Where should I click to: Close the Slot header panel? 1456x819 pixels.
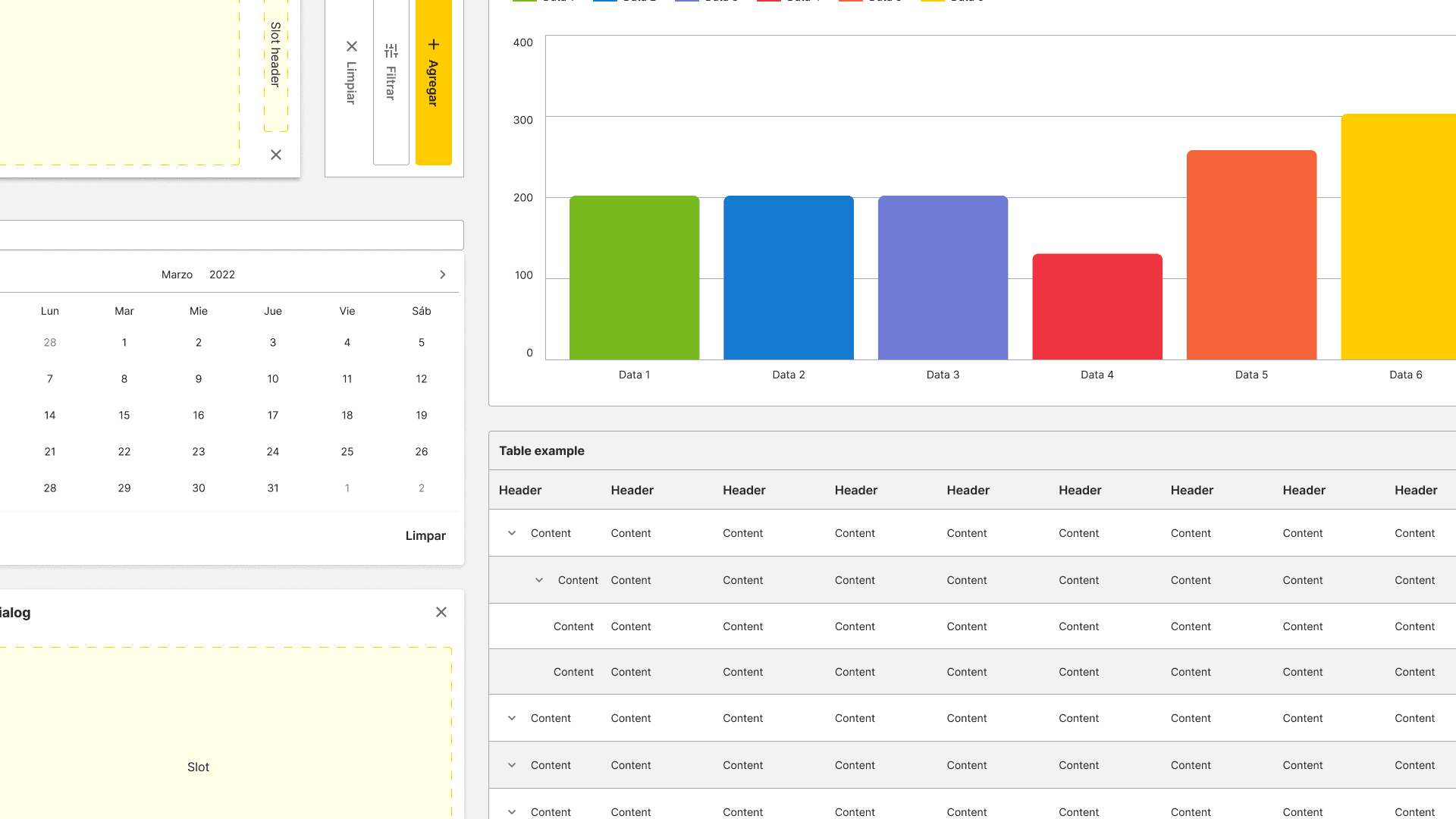276,155
